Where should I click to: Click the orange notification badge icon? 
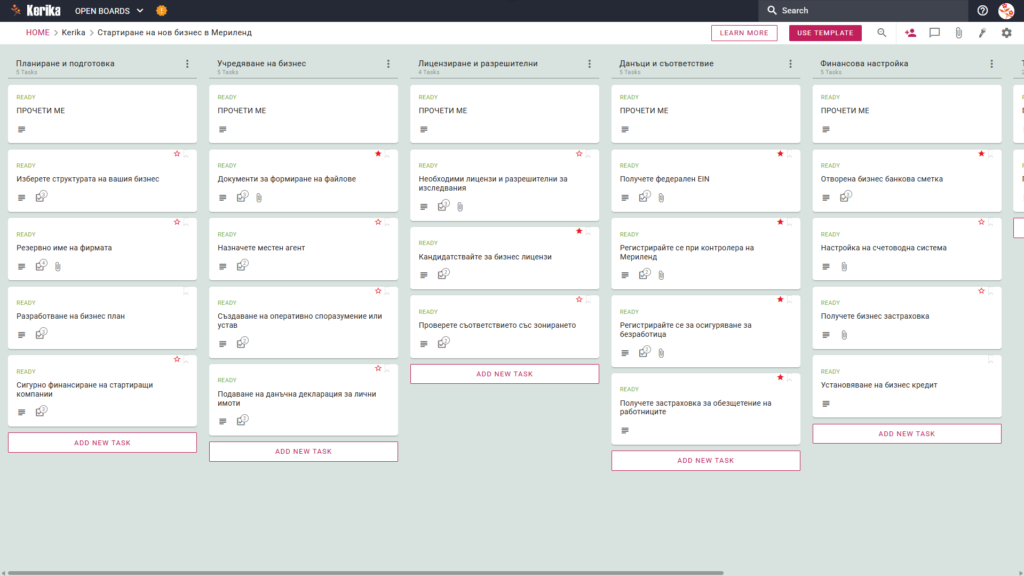(161, 10)
